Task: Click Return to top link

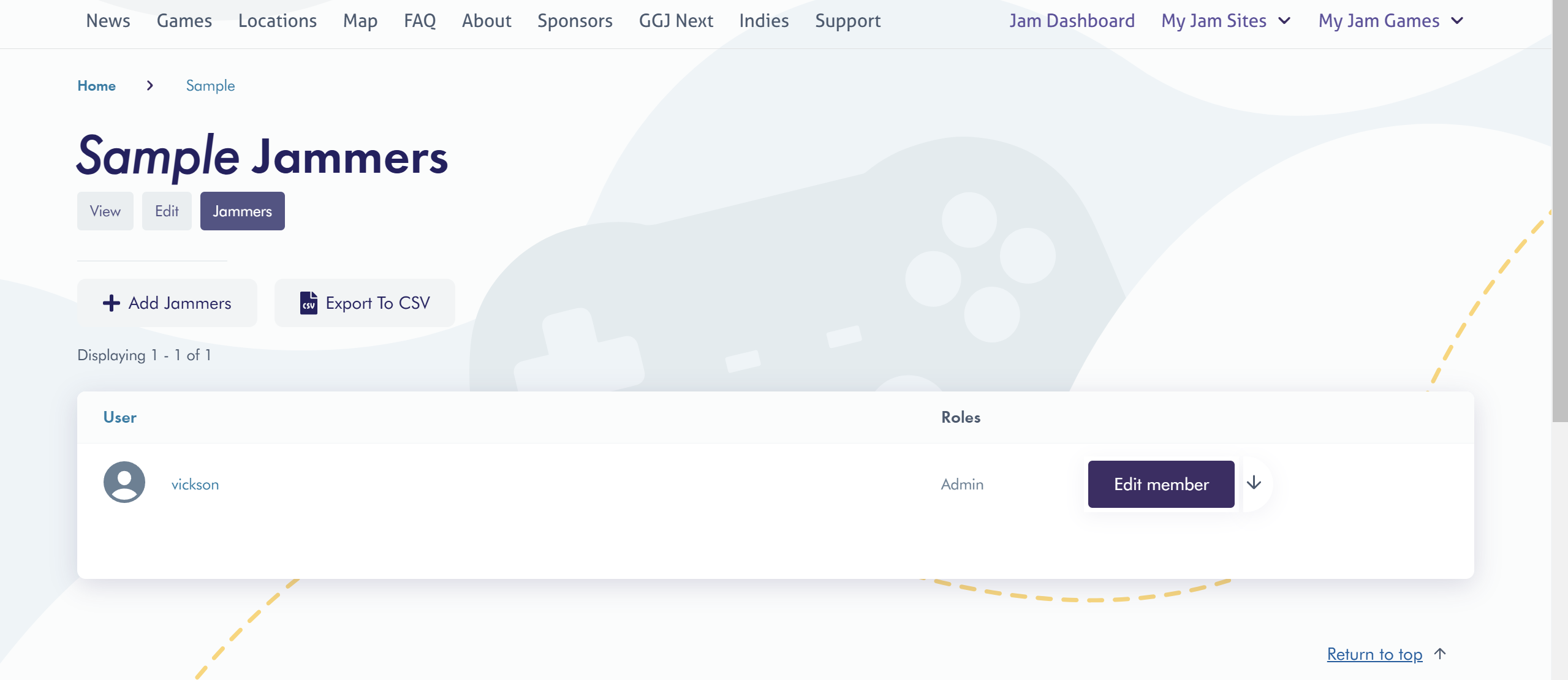Action: [1374, 654]
